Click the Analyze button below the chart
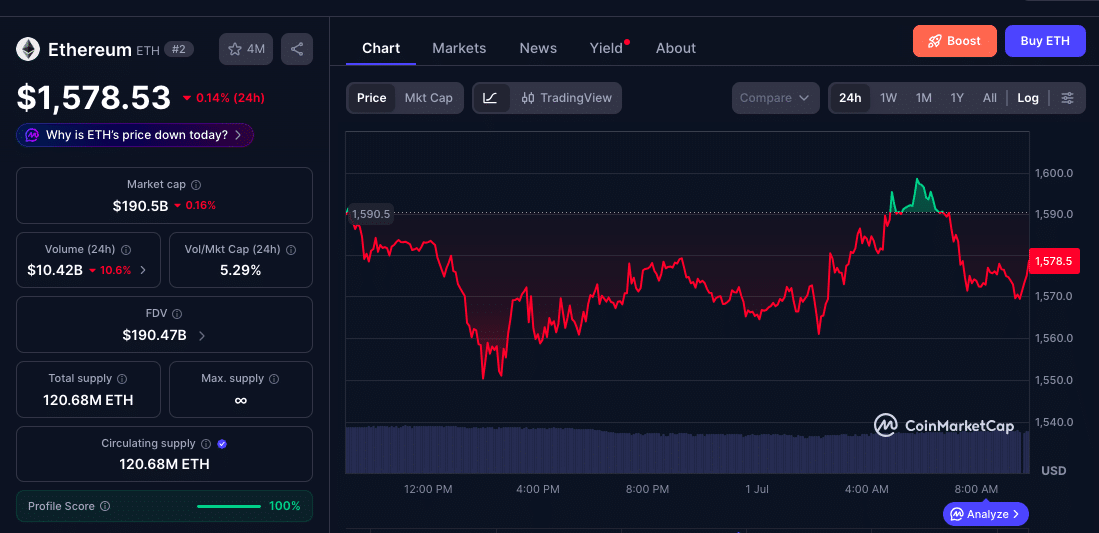 pos(985,514)
